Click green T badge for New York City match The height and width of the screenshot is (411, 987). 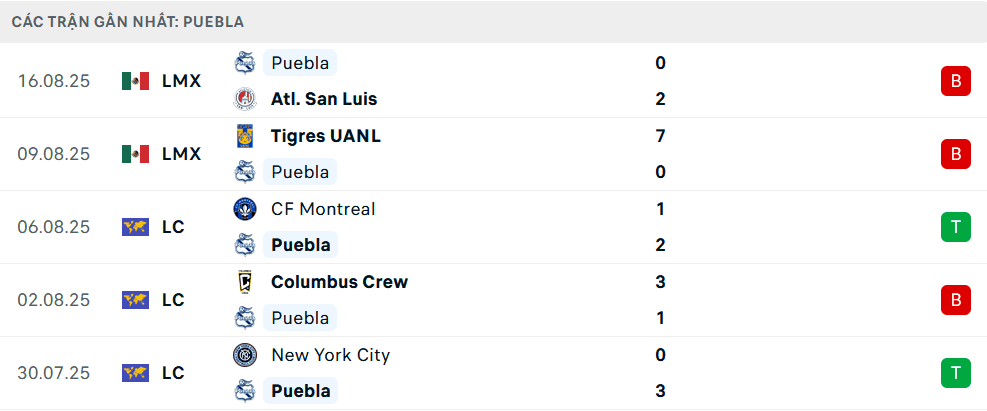coord(955,373)
